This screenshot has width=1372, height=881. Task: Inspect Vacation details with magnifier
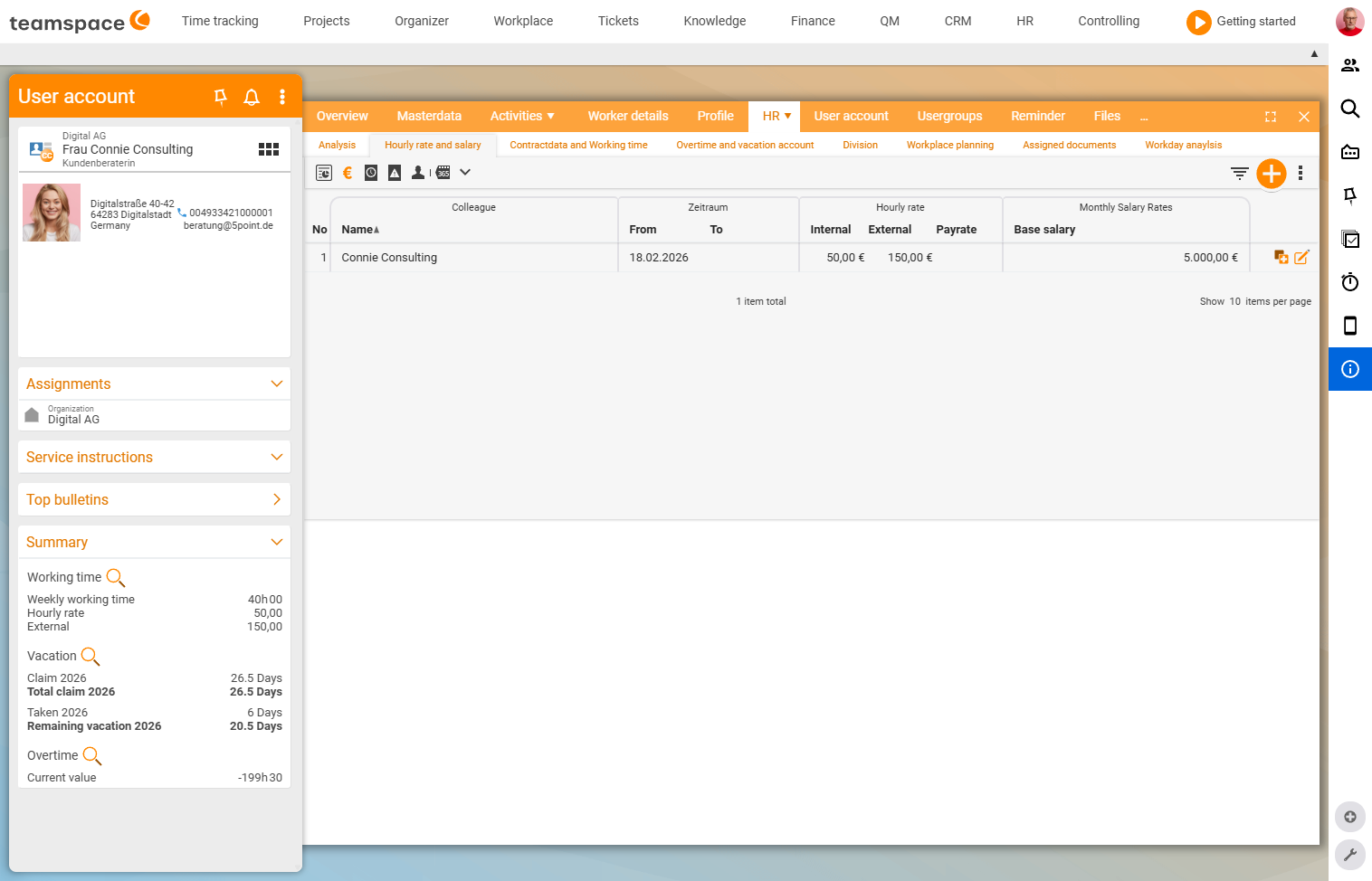91,656
